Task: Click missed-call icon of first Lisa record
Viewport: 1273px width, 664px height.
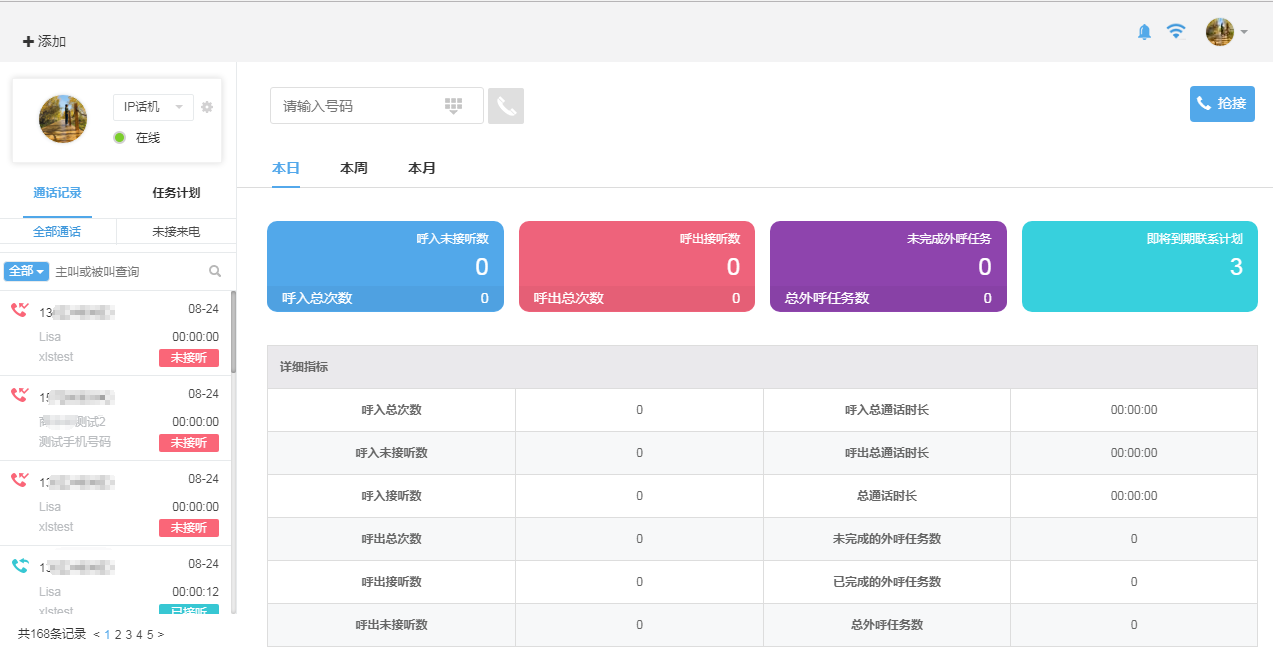Action: pyautogui.click(x=19, y=310)
